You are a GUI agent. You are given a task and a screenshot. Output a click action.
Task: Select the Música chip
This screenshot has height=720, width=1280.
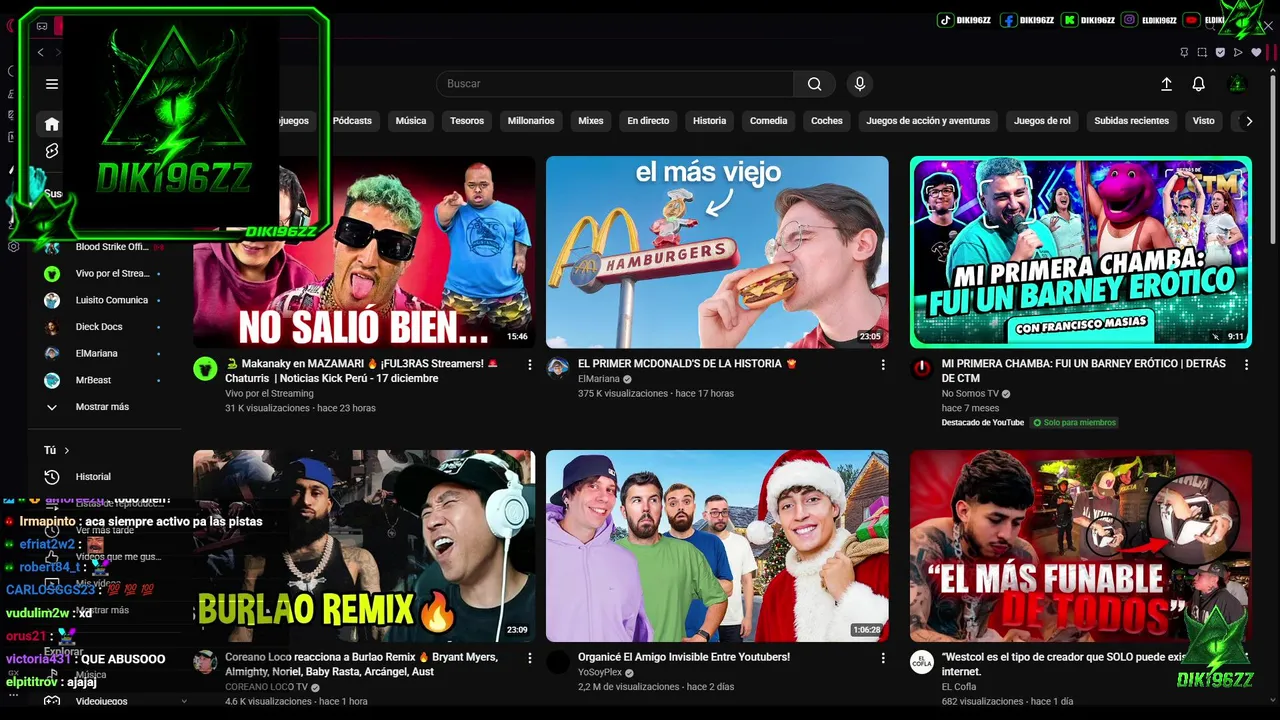point(411,121)
